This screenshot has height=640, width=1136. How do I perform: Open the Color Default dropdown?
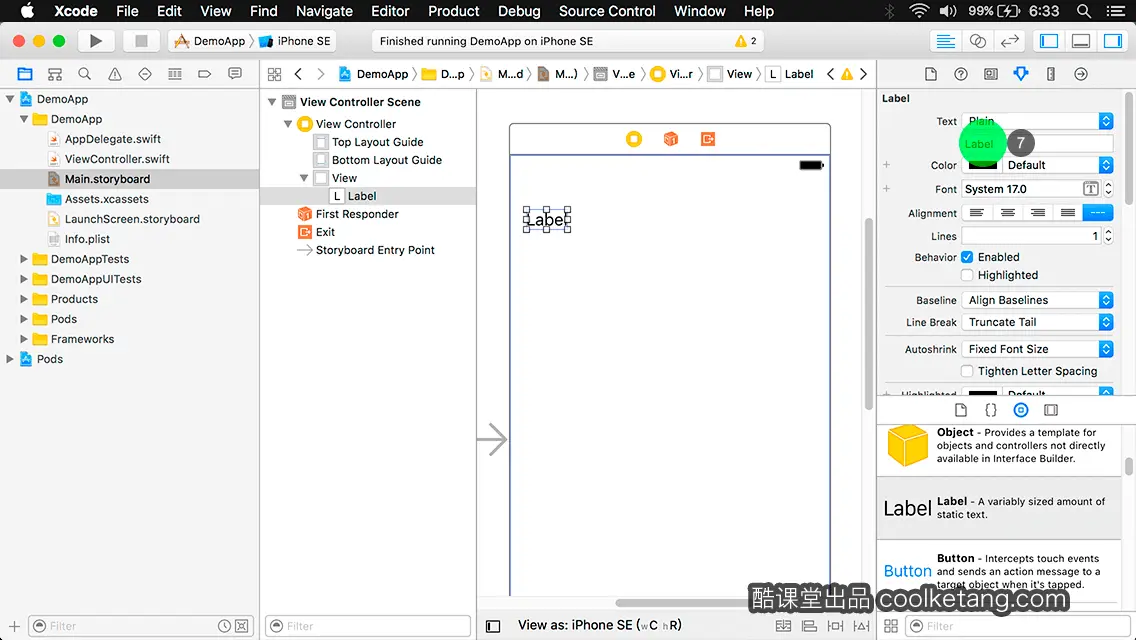pyautogui.click(x=1056, y=165)
